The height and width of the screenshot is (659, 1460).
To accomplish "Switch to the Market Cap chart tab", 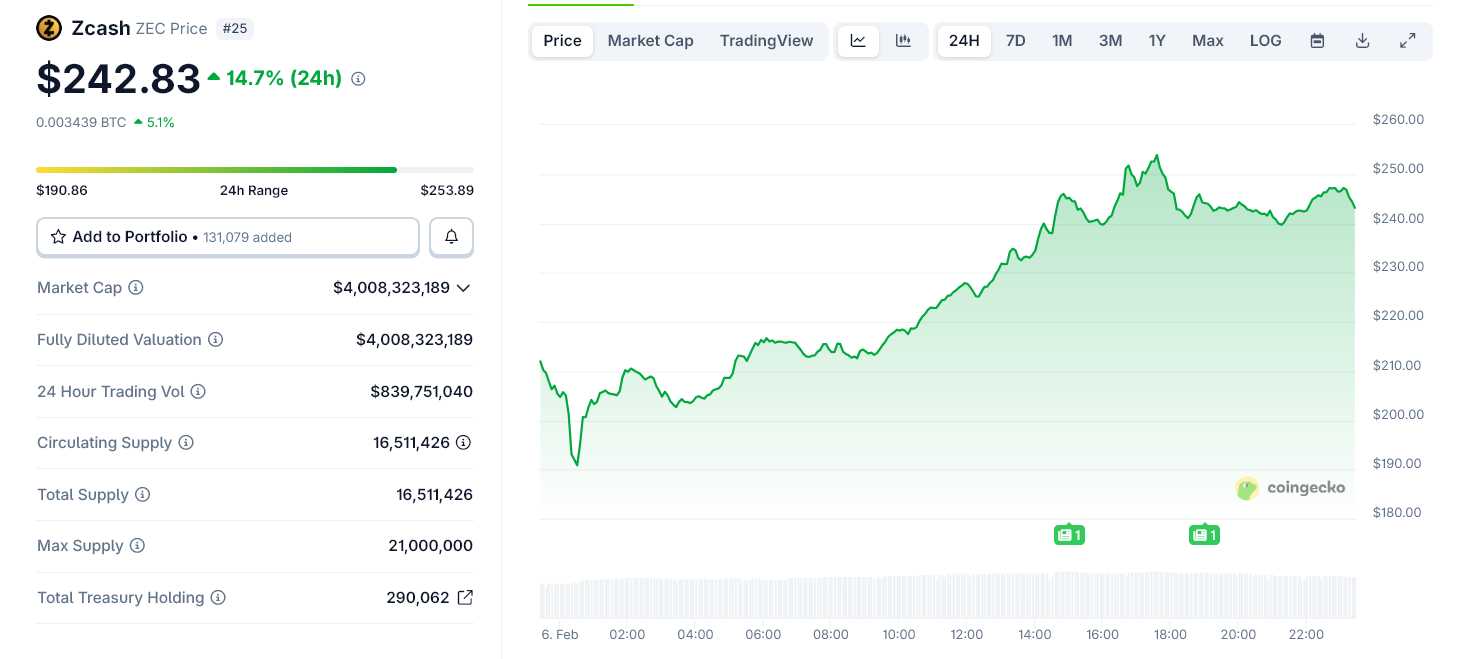I will coord(650,41).
